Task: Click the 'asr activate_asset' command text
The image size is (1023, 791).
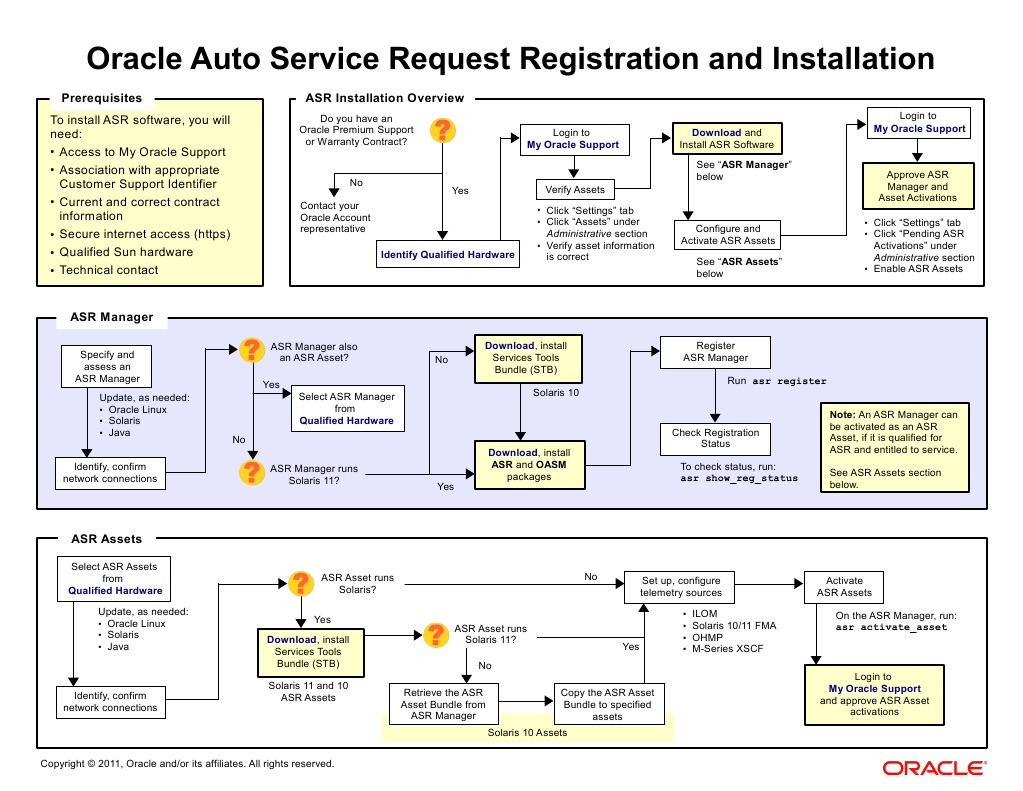Action: 891,627
